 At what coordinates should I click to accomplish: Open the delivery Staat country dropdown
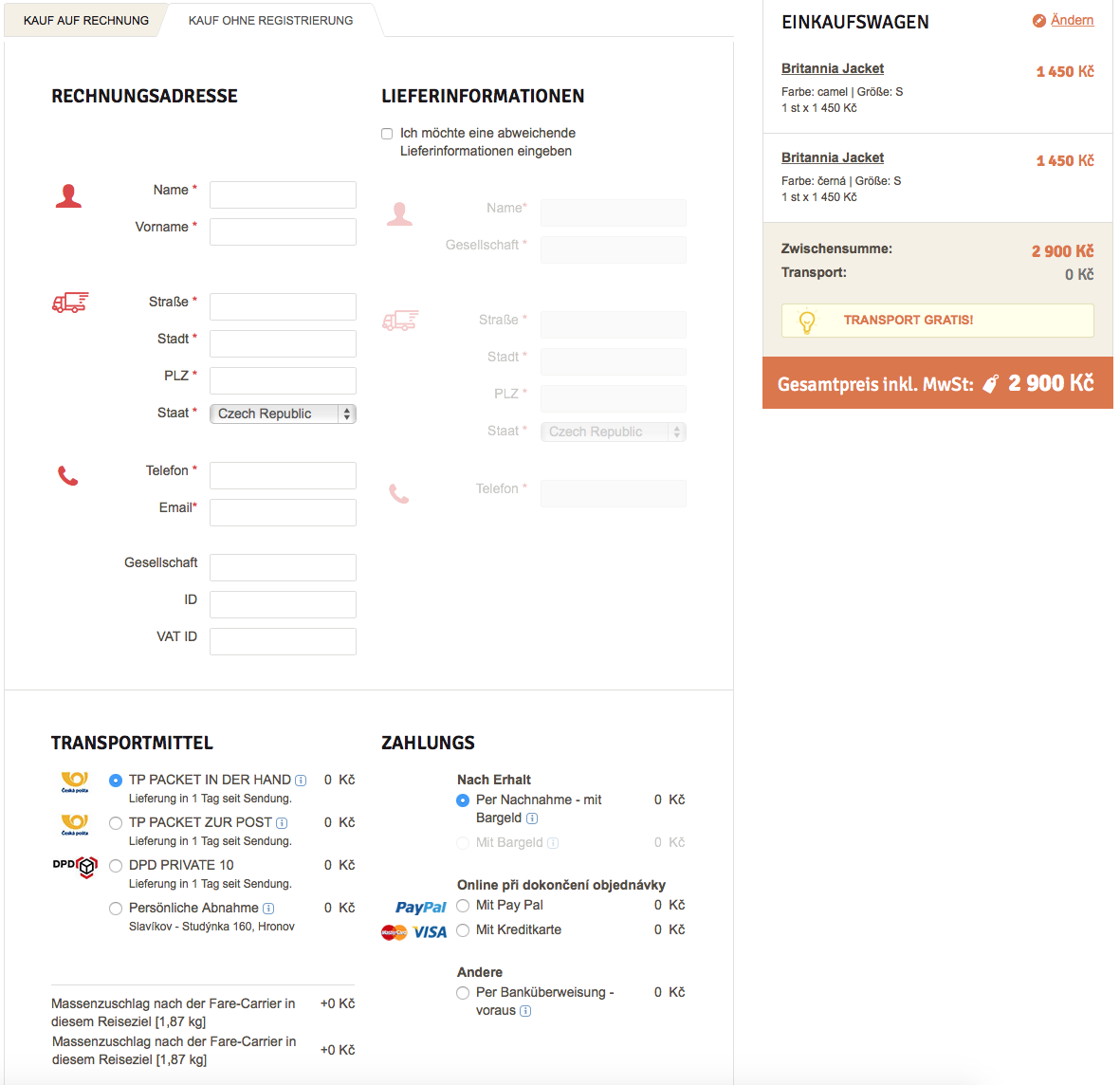[613, 432]
